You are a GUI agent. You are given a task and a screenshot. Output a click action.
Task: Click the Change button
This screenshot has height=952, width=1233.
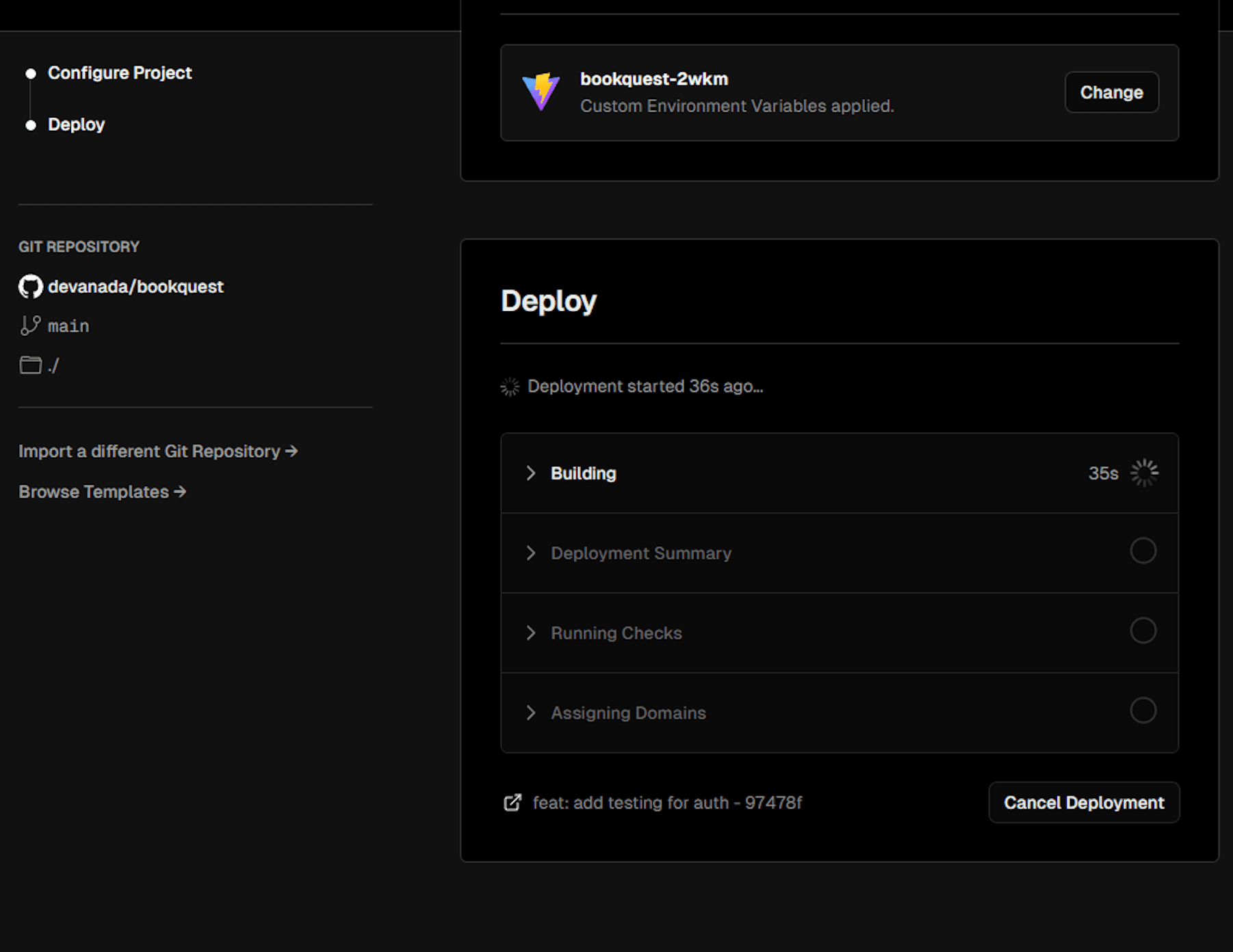click(1112, 92)
